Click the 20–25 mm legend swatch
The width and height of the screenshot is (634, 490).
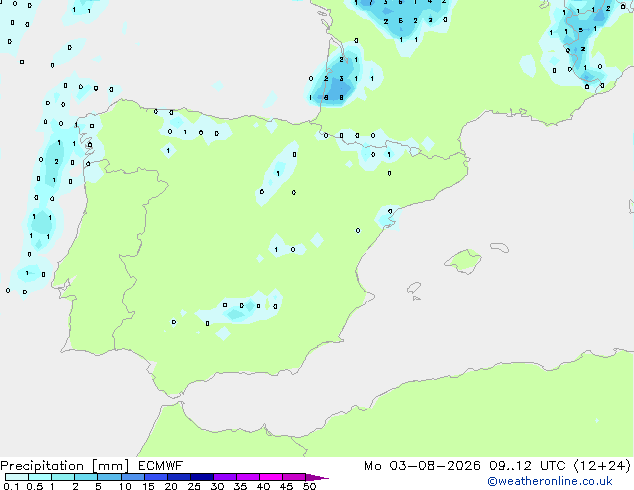coord(179,477)
